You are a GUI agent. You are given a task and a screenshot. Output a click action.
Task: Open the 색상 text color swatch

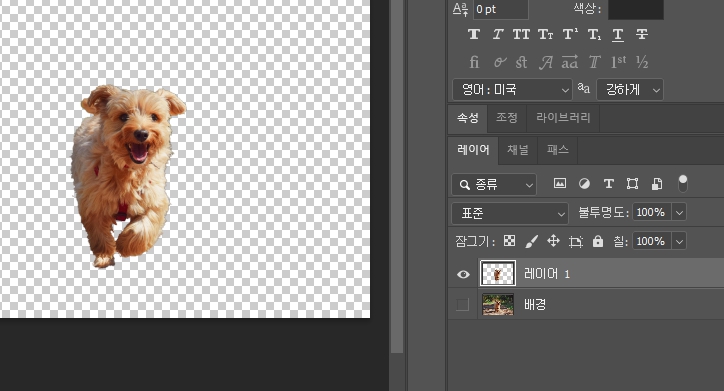point(636,9)
